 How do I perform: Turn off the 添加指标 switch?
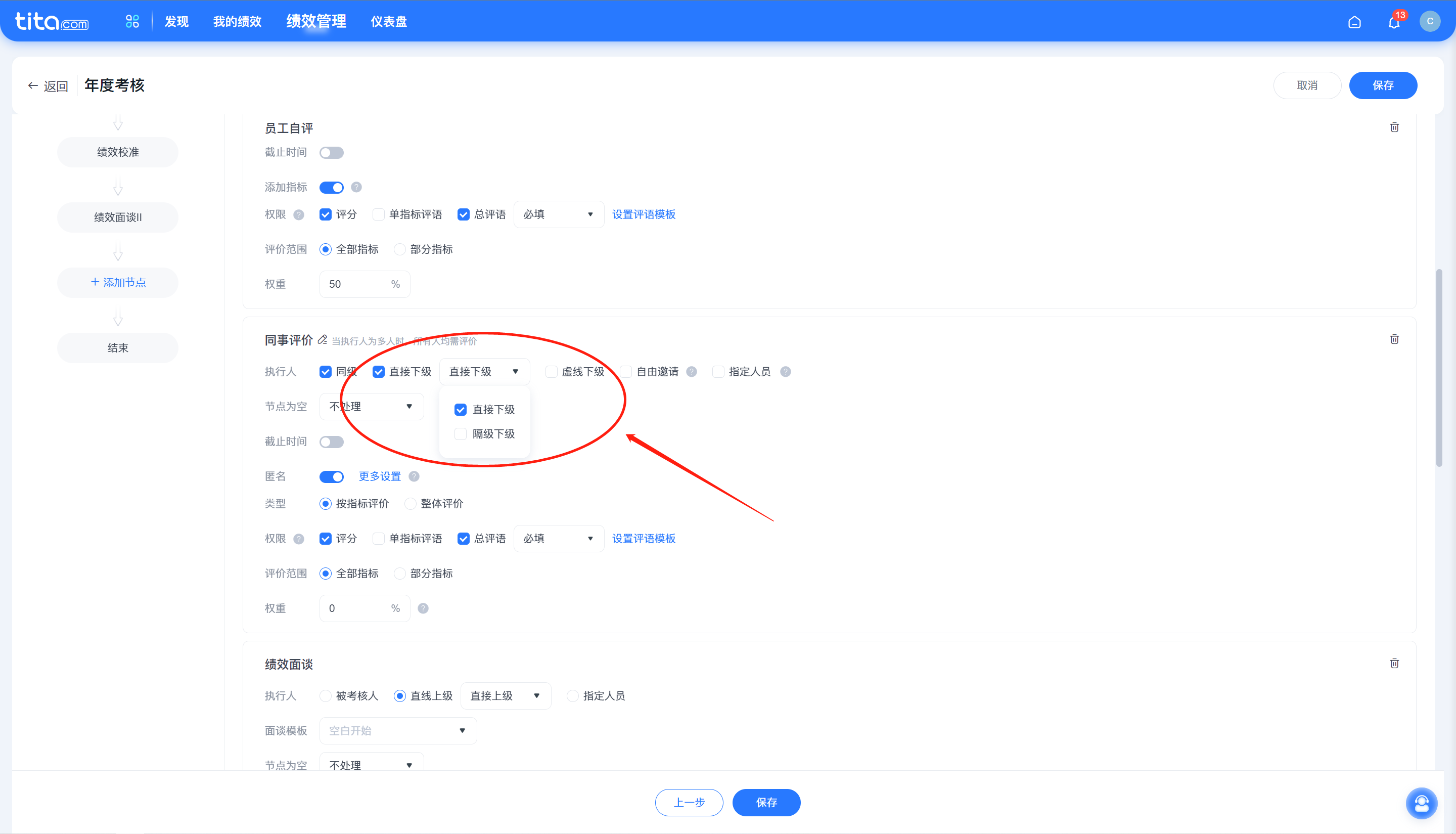(x=332, y=187)
